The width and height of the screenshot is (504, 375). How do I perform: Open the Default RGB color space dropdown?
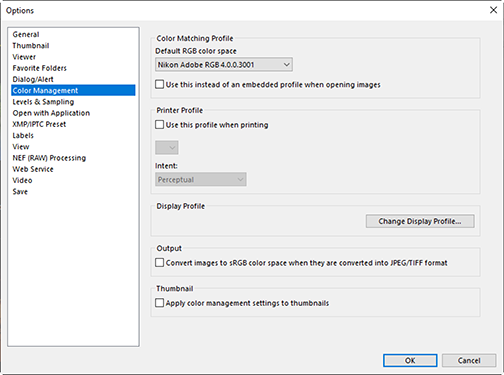[x=224, y=65]
